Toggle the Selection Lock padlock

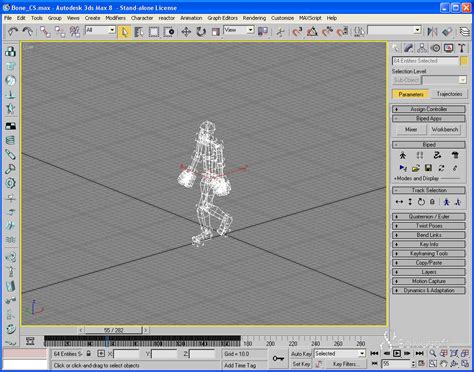[89, 354]
